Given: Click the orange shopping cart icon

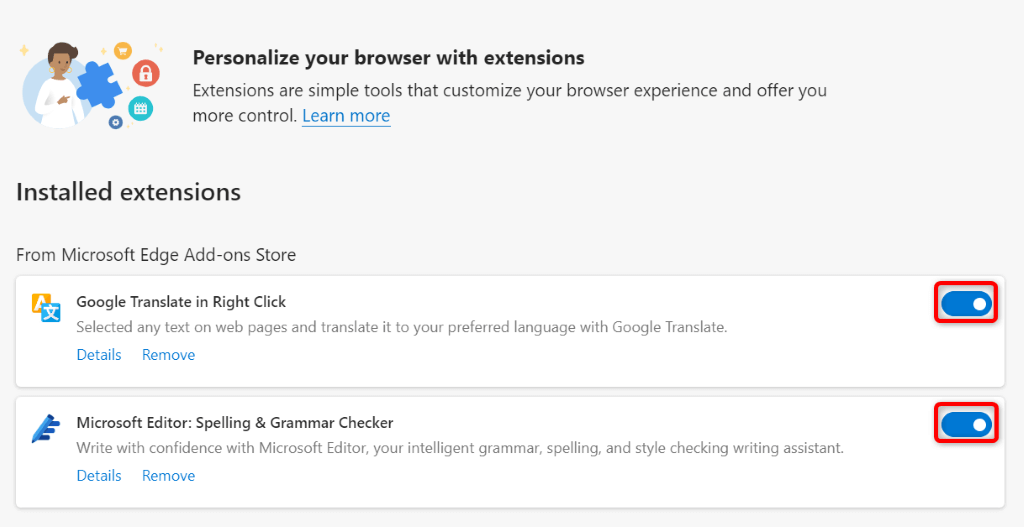Looking at the screenshot, I should 122,50.
